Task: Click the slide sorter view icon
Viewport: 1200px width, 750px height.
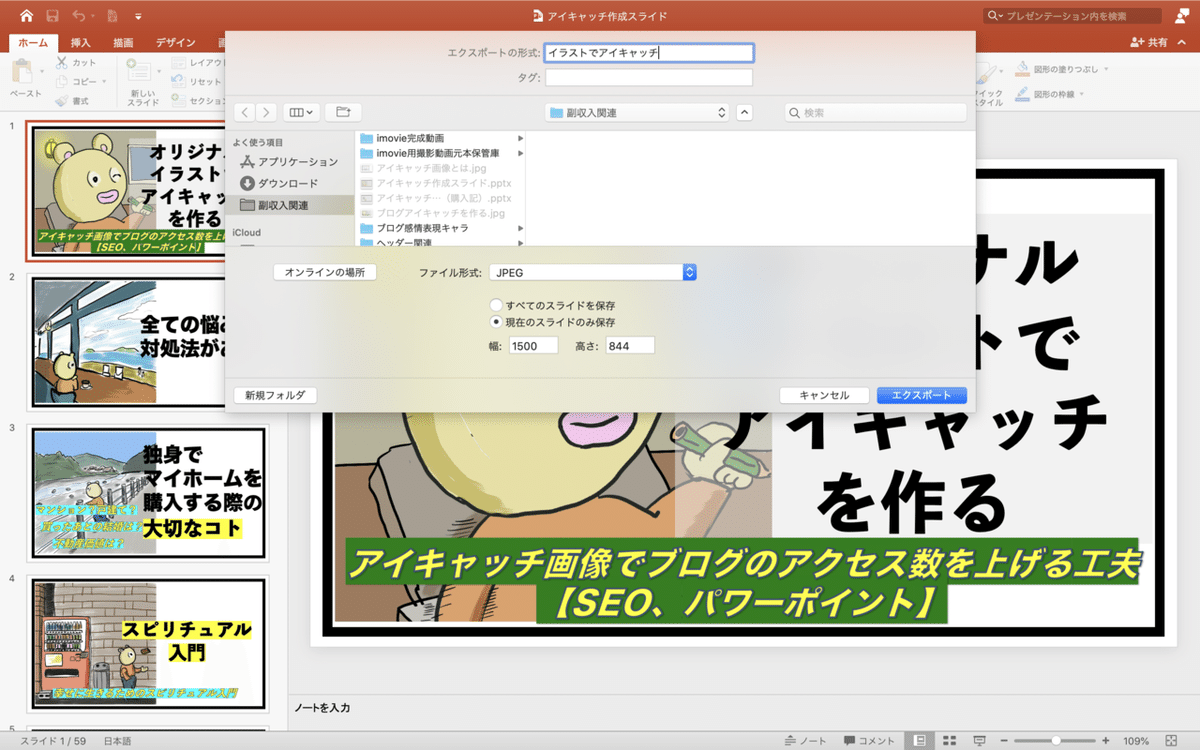Action: pos(949,738)
